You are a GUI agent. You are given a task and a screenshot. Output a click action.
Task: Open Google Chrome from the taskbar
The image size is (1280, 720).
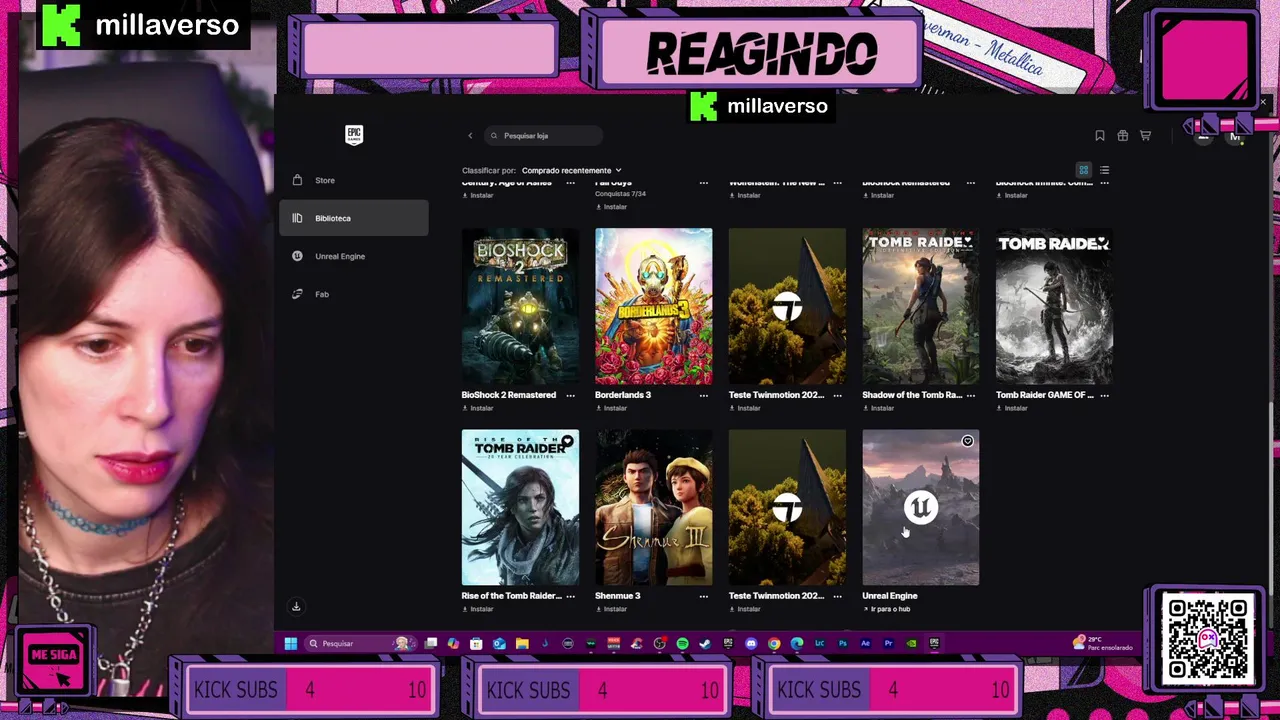click(774, 643)
